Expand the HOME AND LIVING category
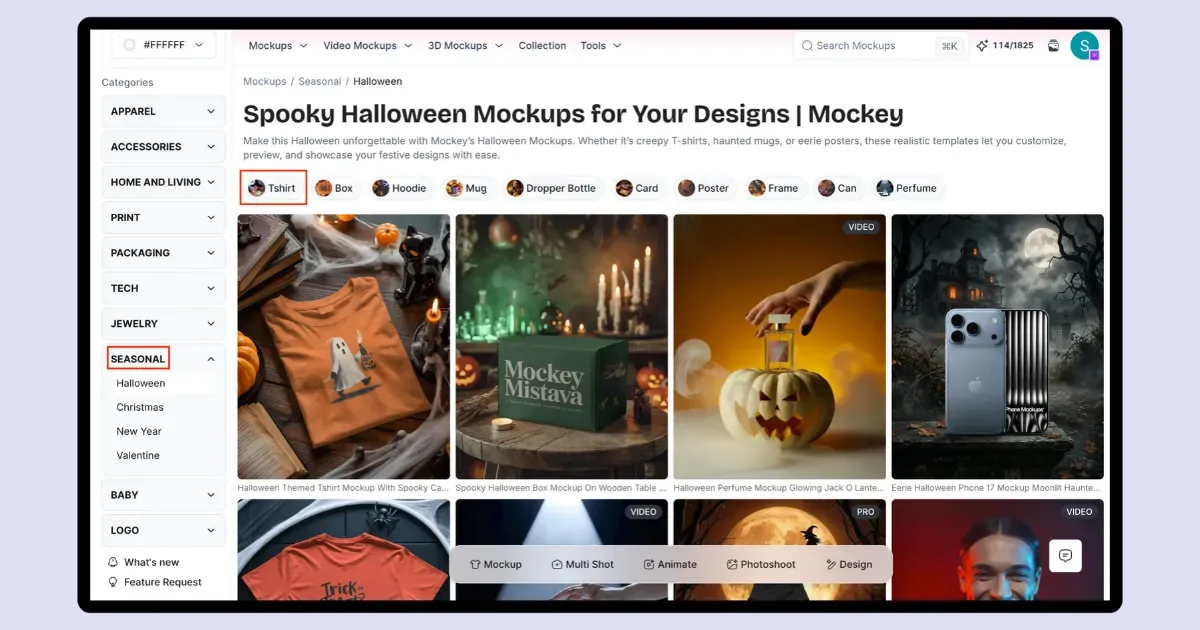 click(x=163, y=182)
